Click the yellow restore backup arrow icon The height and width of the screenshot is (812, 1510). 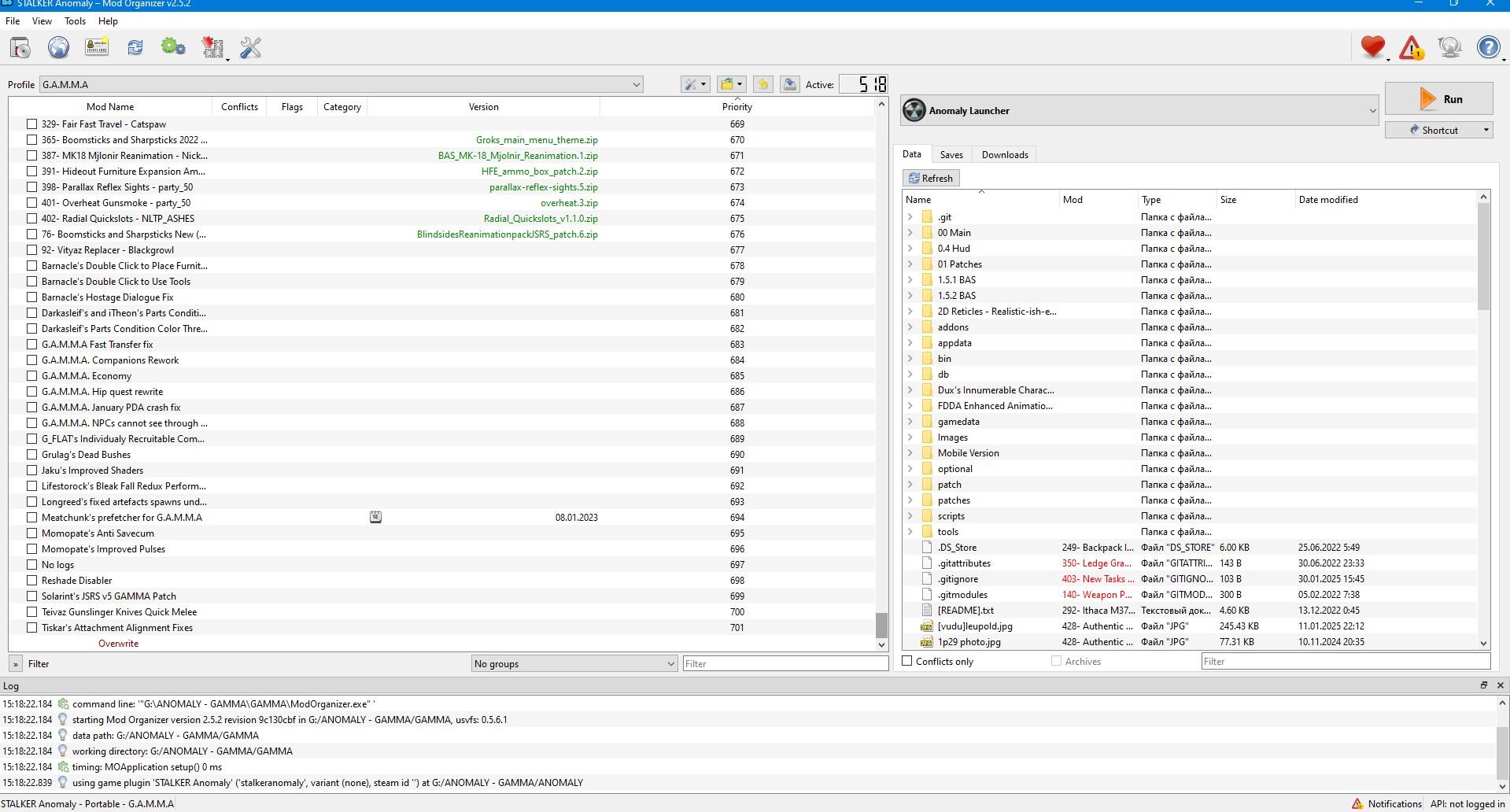click(762, 84)
